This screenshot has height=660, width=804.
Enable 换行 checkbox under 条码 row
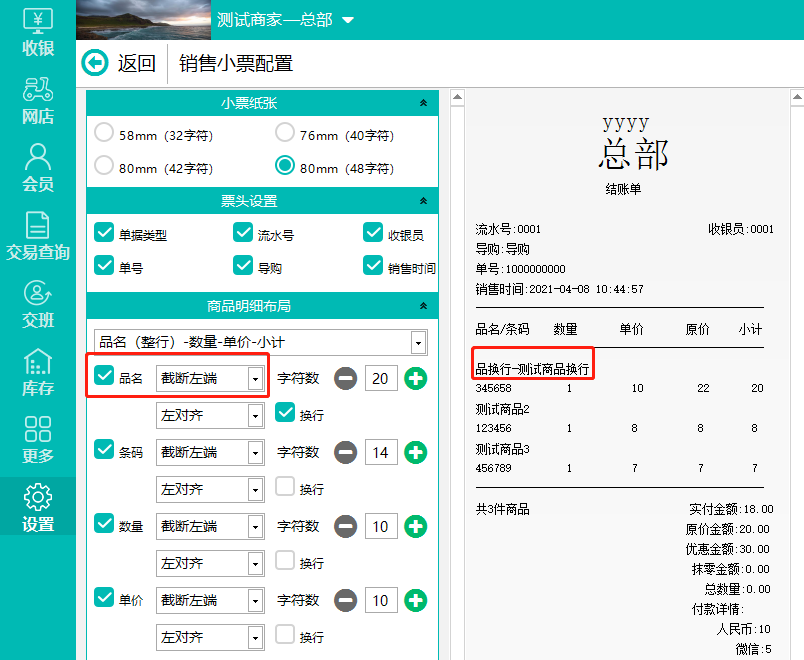click(x=285, y=487)
